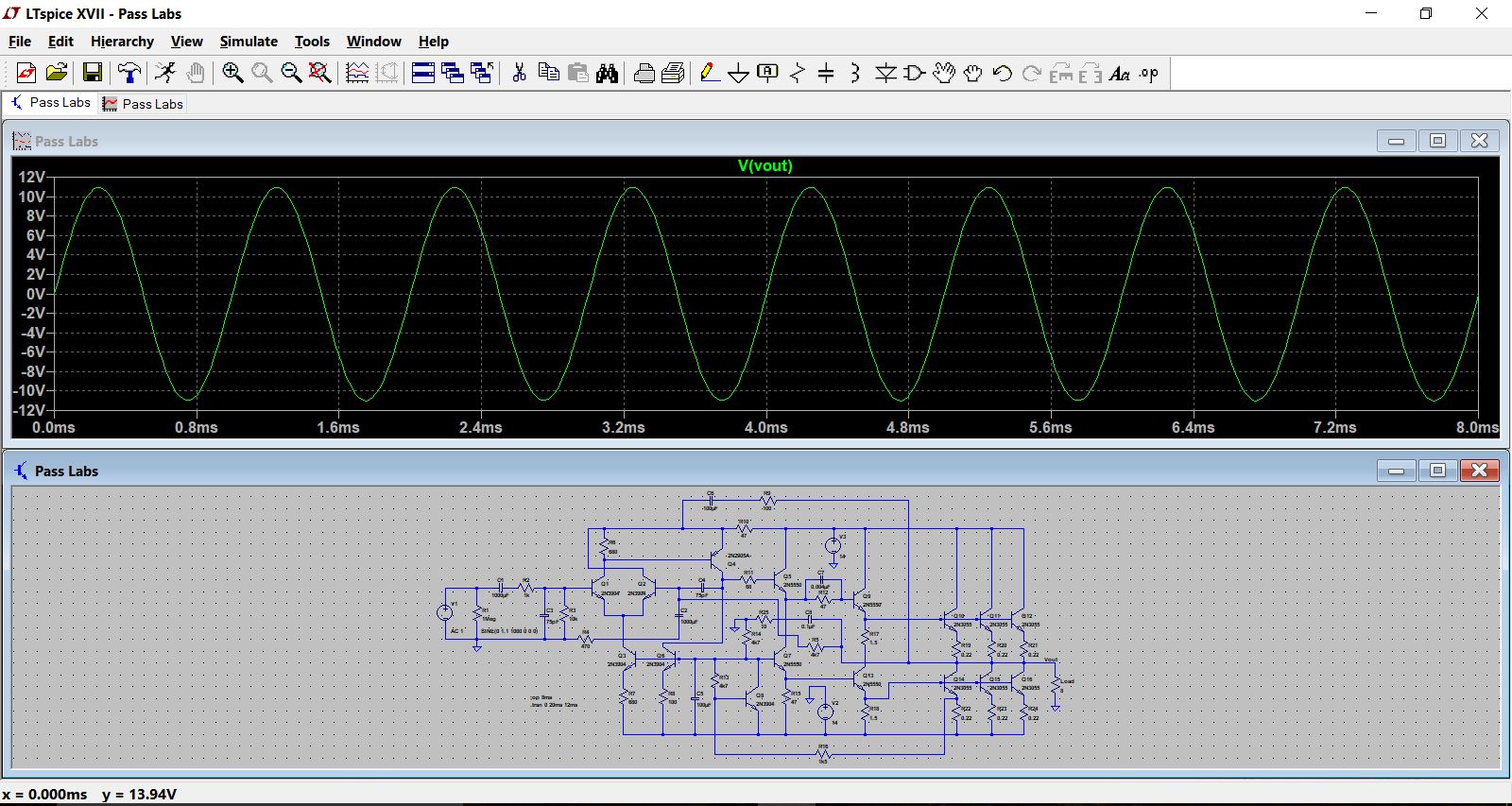Undo the last action
Viewport: 1512px width, 806px height.
[1003, 73]
